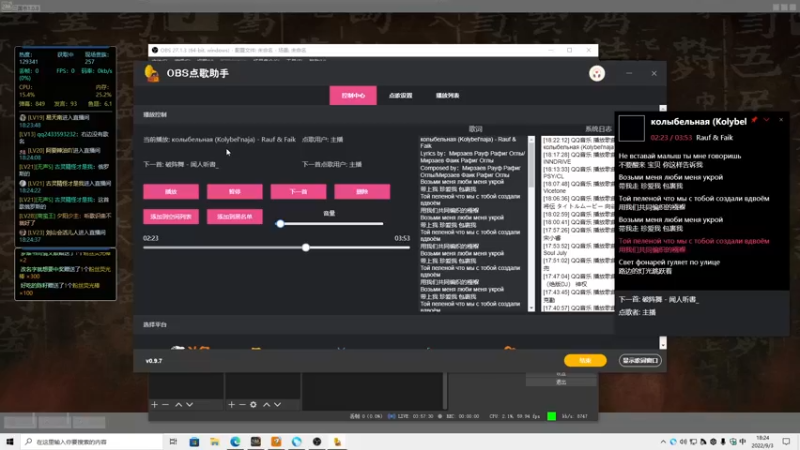Switch to the 点歌设置 tab

[401, 95]
